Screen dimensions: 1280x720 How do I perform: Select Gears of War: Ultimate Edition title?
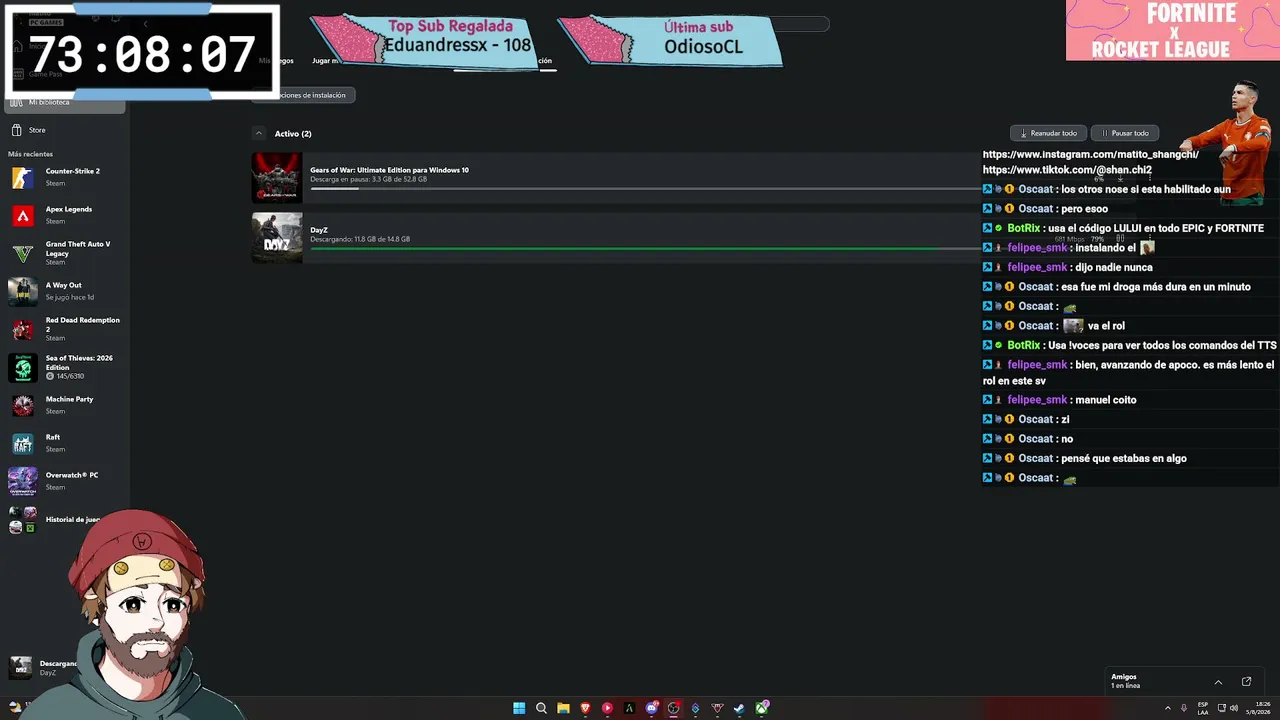coord(389,170)
